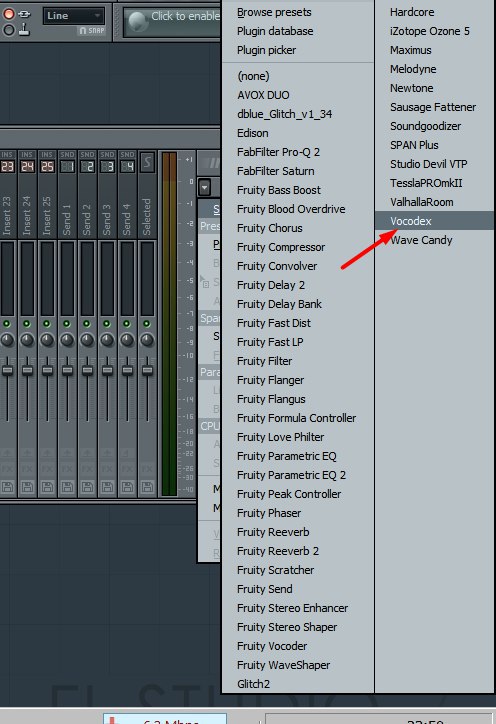The height and width of the screenshot is (724, 496).
Task: Mute Send 2 with its green LED
Action: 86,324
